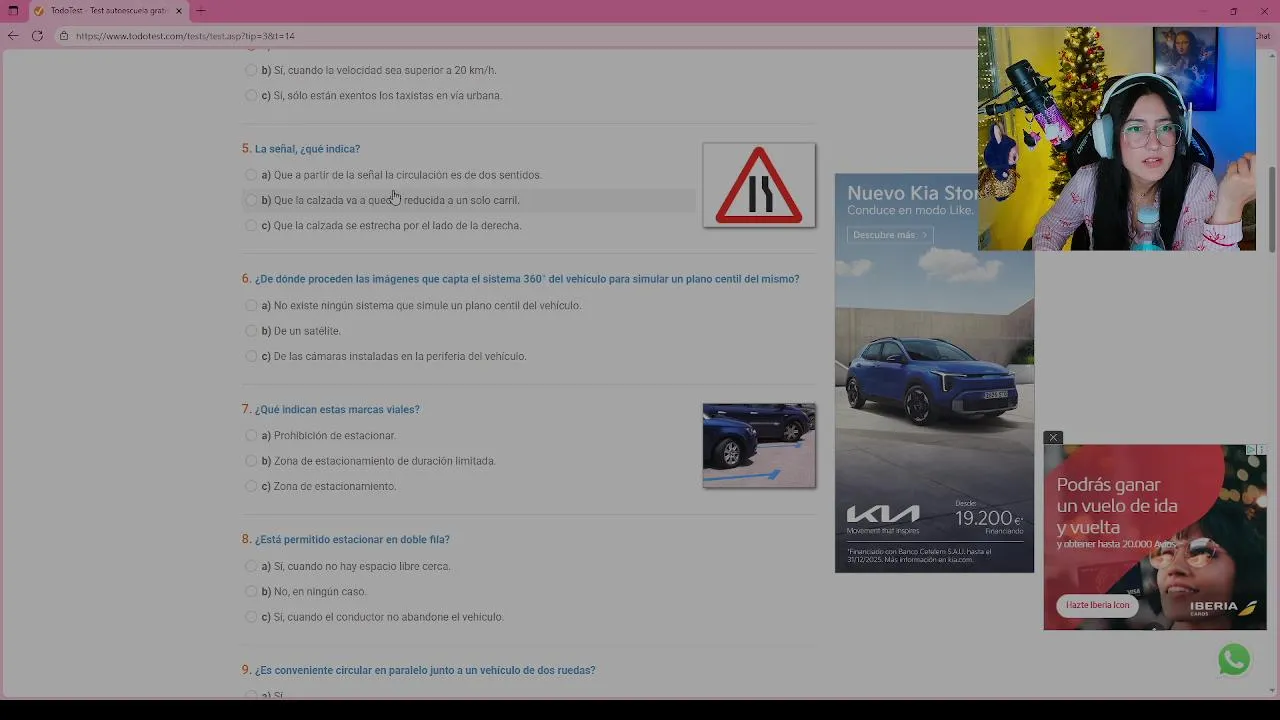Viewport: 1280px width, 720px height.
Task: Click the browser back arrow
Action: pos(13,36)
